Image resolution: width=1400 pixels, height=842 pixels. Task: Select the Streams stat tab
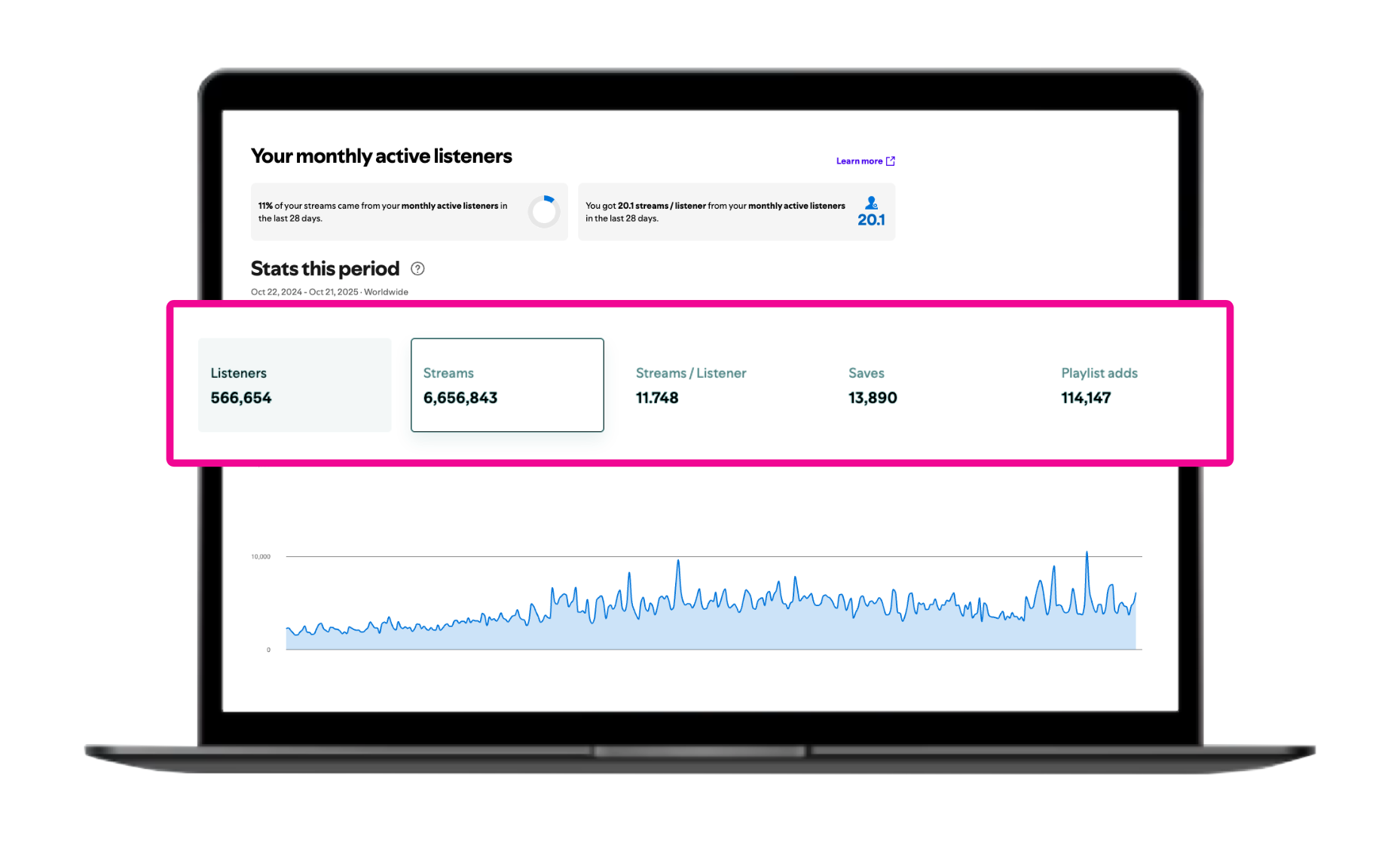[507, 385]
